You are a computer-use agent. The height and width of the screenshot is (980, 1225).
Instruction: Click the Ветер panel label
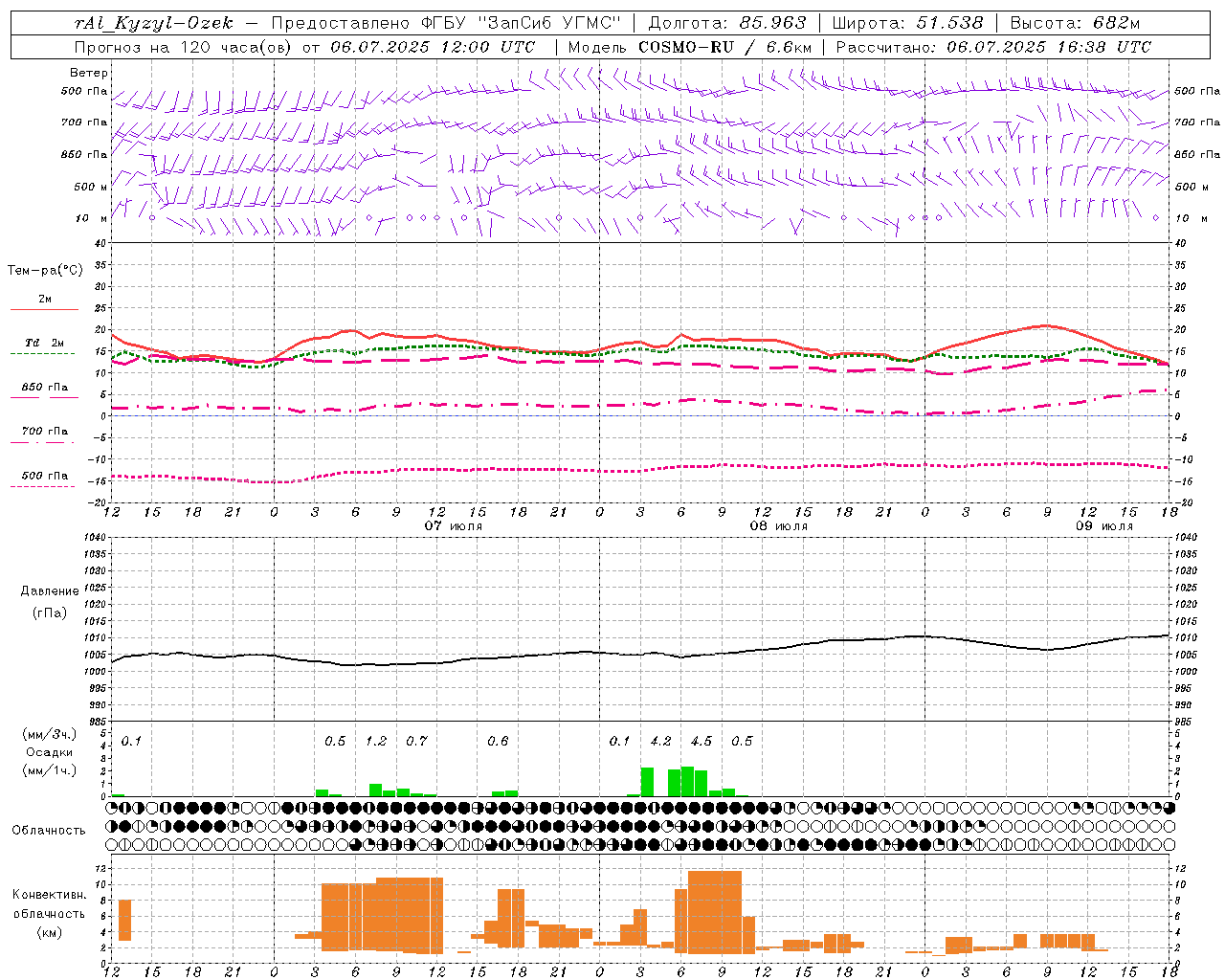point(89,73)
